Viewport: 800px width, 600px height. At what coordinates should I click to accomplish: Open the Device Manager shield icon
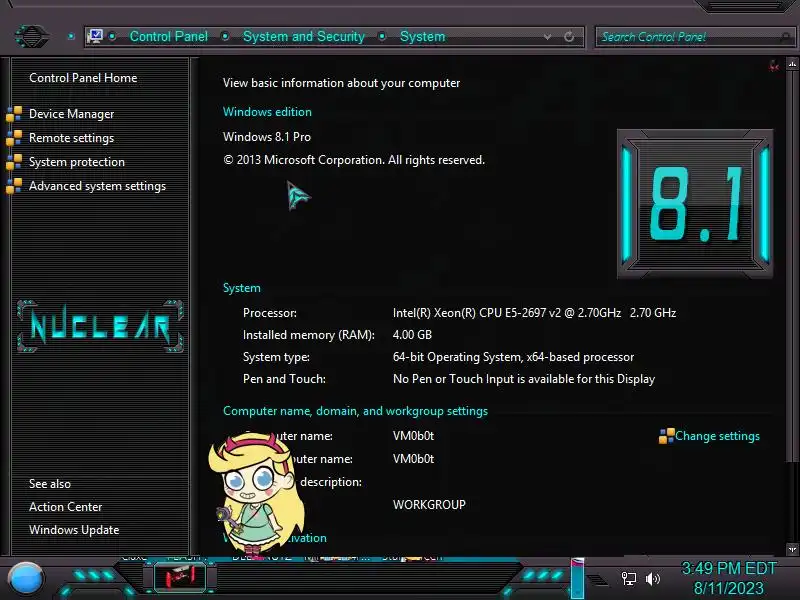(x=14, y=114)
